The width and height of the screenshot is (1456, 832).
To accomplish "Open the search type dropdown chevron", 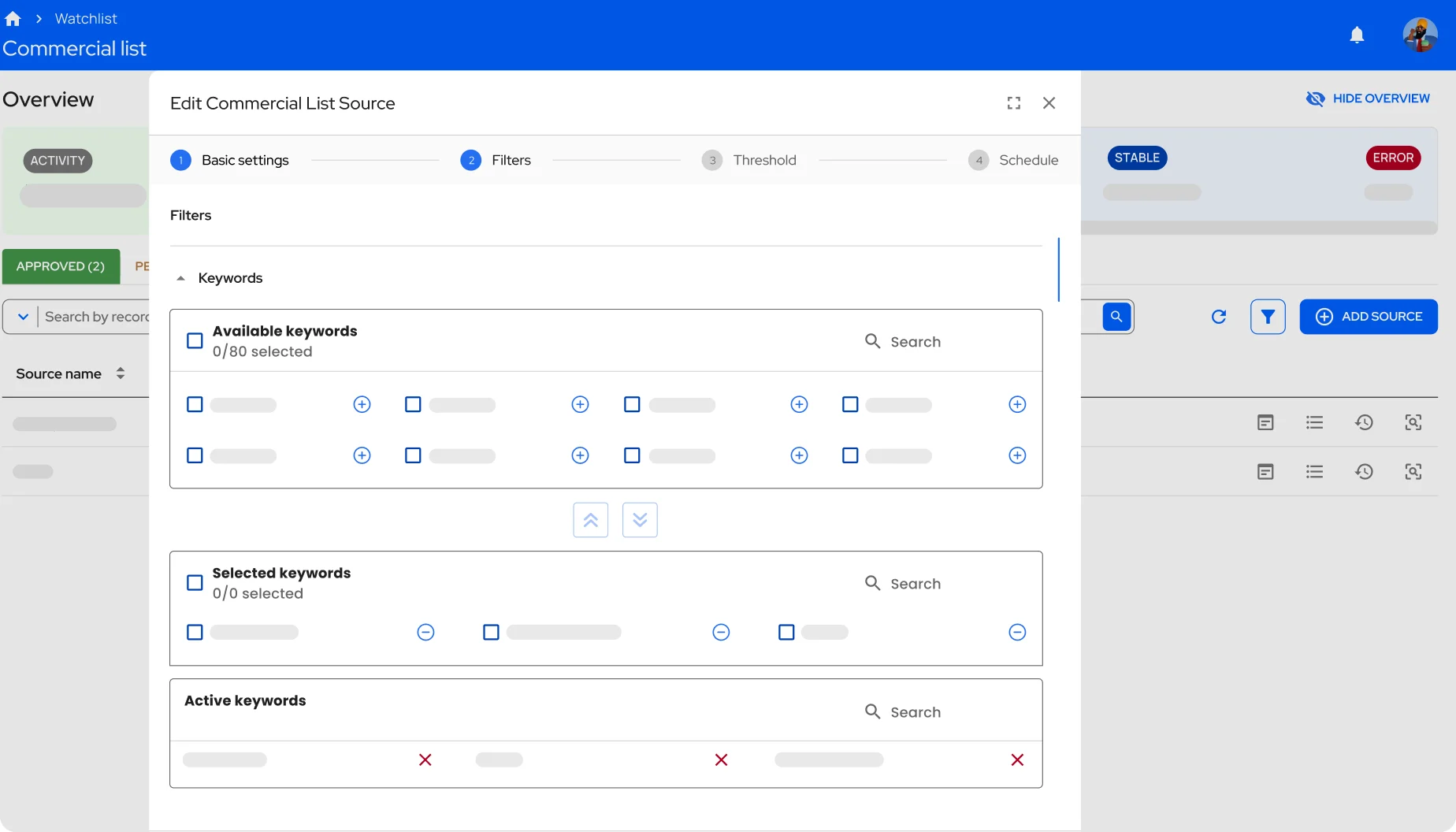I will (x=23, y=317).
